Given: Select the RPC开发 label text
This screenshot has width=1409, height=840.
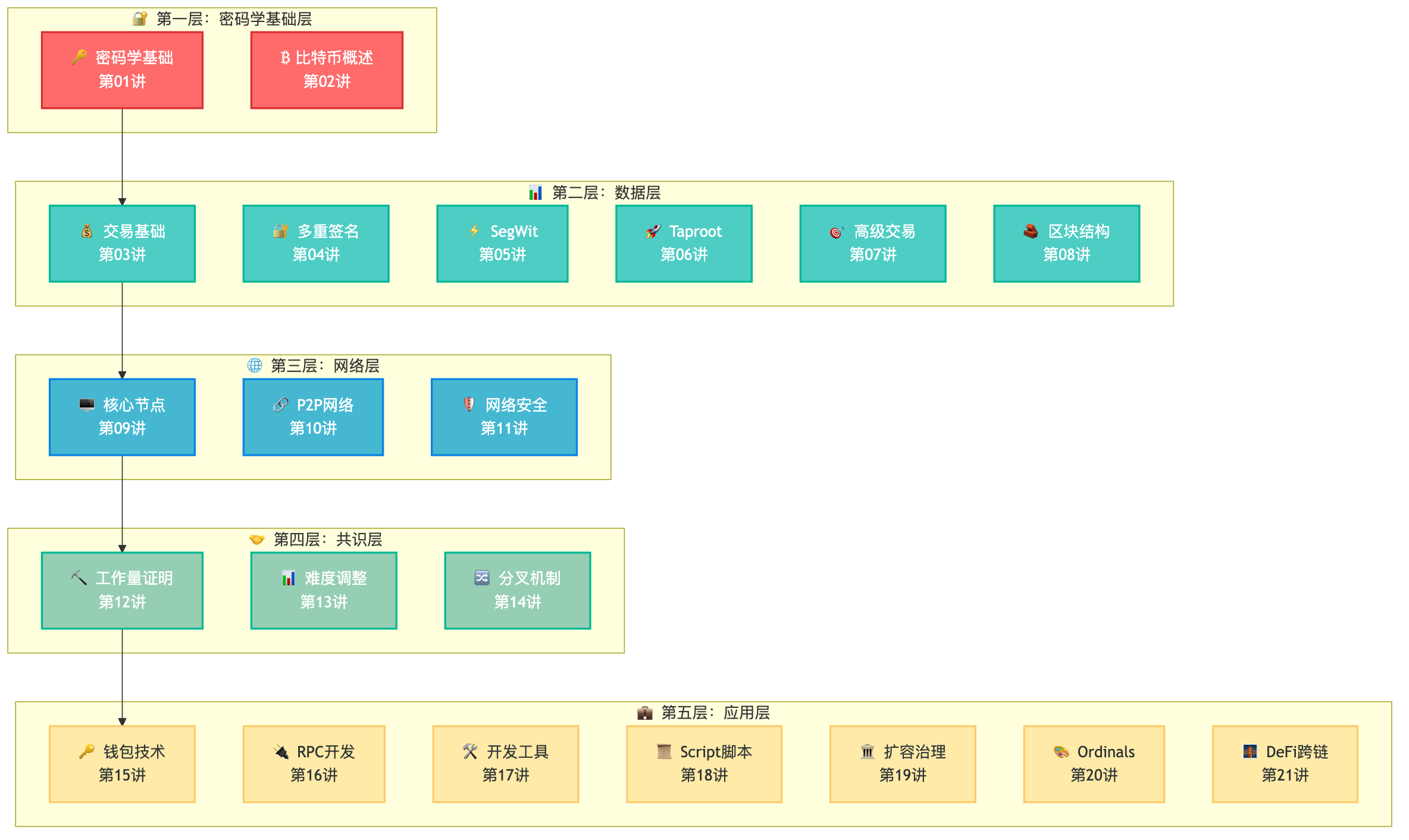Looking at the screenshot, I should point(325,752).
